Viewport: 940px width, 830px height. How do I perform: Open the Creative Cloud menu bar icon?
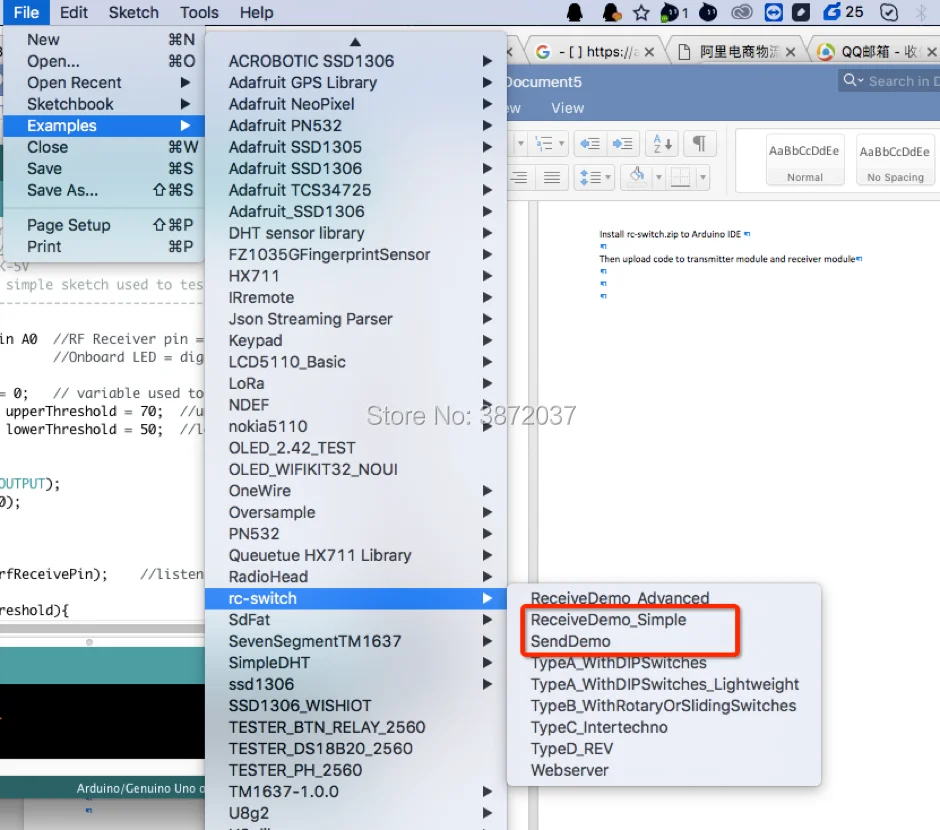(742, 12)
